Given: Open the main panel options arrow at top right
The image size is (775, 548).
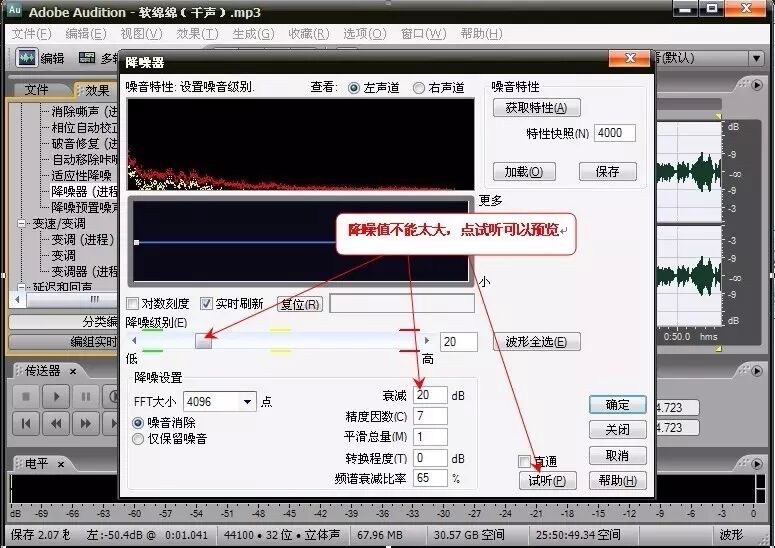Looking at the screenshot, I should (x=757, y=85).
